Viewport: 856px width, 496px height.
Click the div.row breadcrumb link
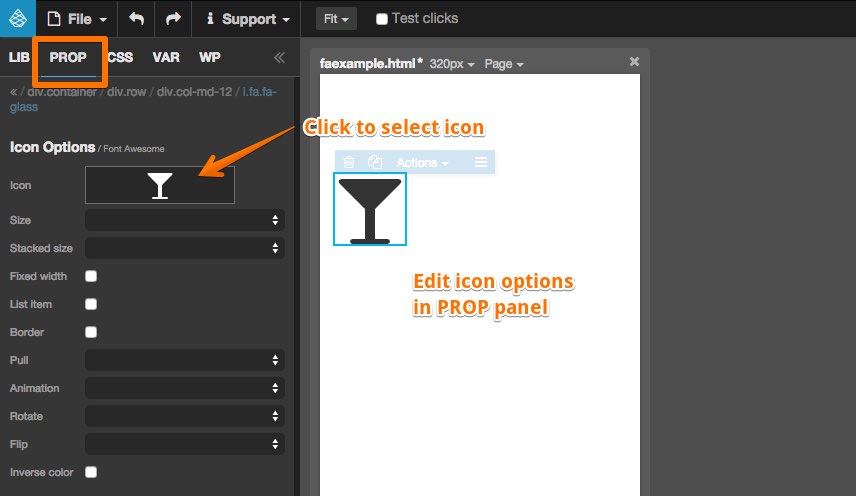[127, 92]
